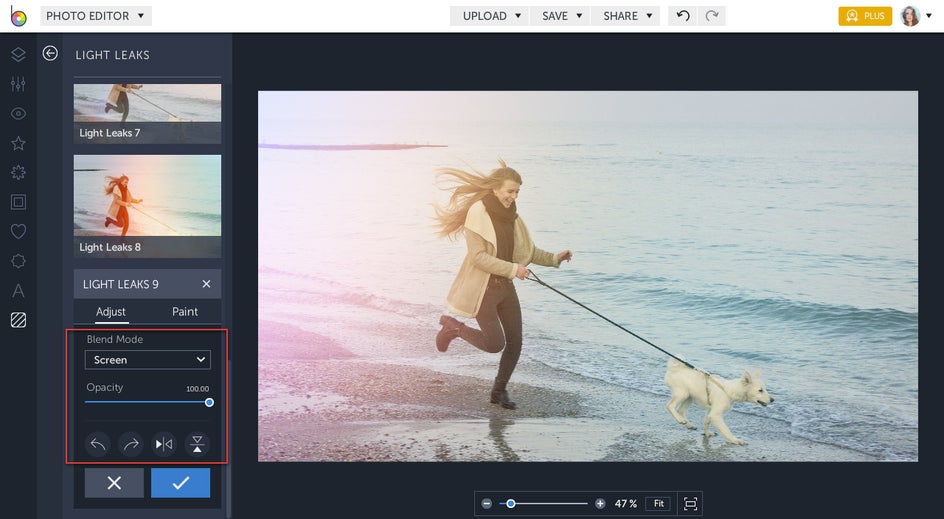
Task: Redo the edit in top bar
Action: 712,16
